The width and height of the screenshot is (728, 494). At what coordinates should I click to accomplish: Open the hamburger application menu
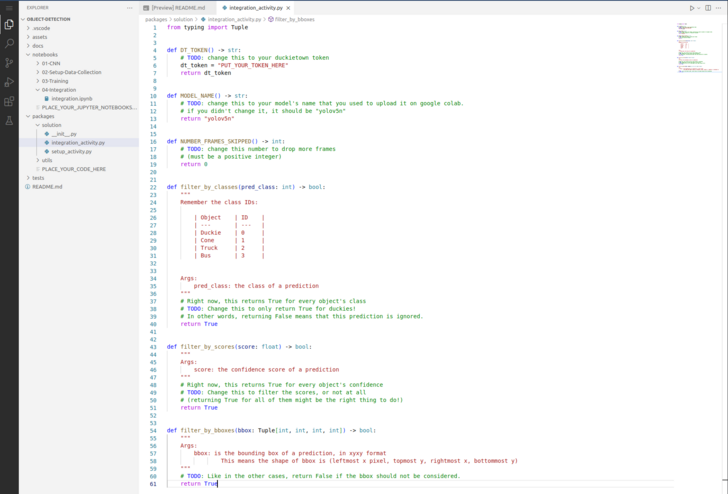[9, 8]
